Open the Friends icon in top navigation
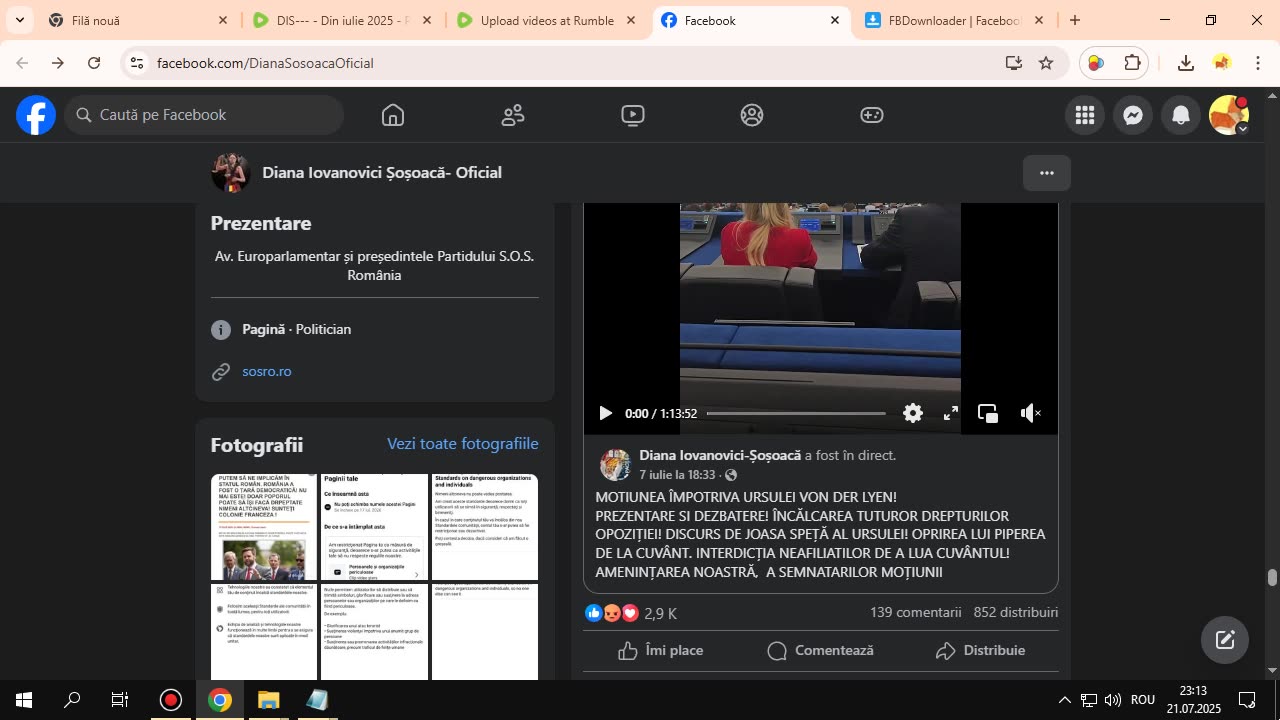The height and width of the screenshot is (720, 1280). [513, 115]
